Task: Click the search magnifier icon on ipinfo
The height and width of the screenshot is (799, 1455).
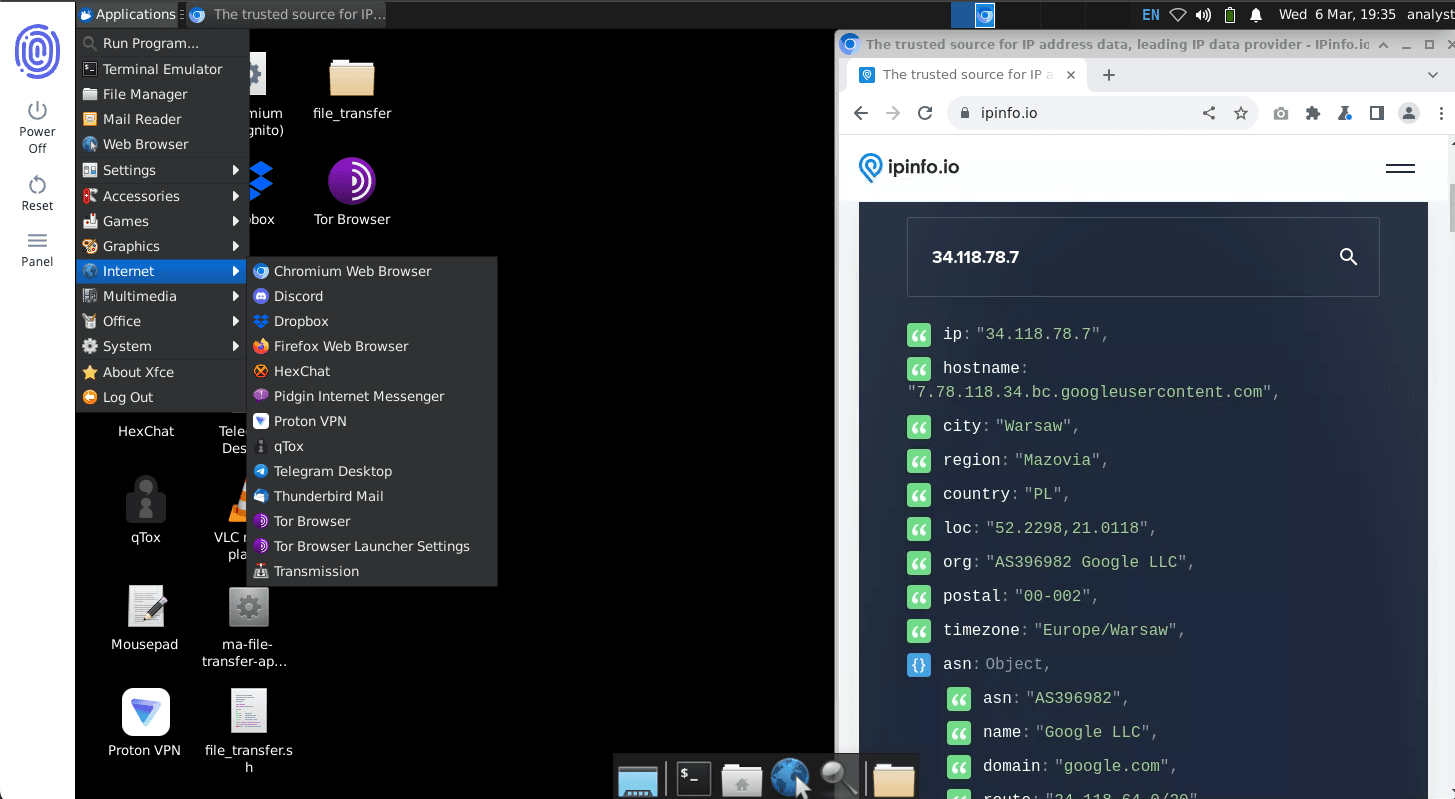Action: (x=1348, y=257)
